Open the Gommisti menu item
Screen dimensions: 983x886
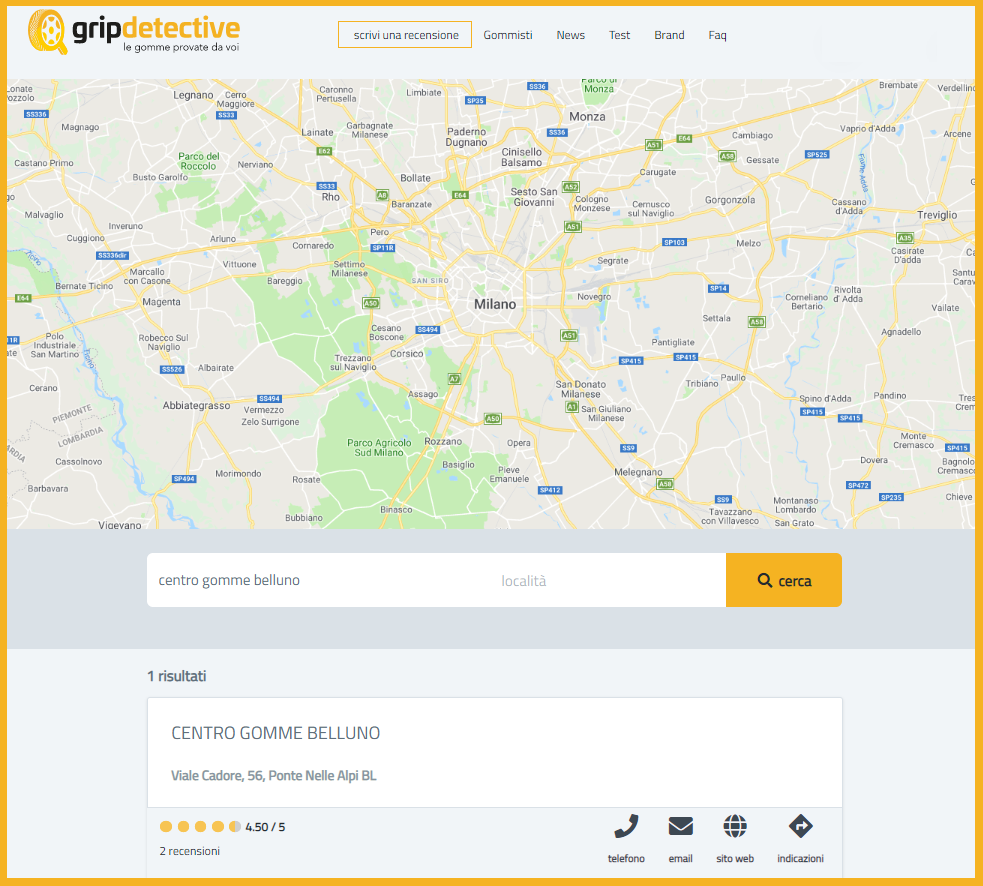(x=508, y=35)
